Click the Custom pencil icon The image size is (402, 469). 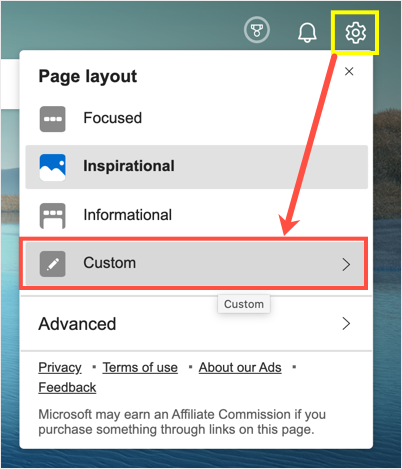[53, 264]
